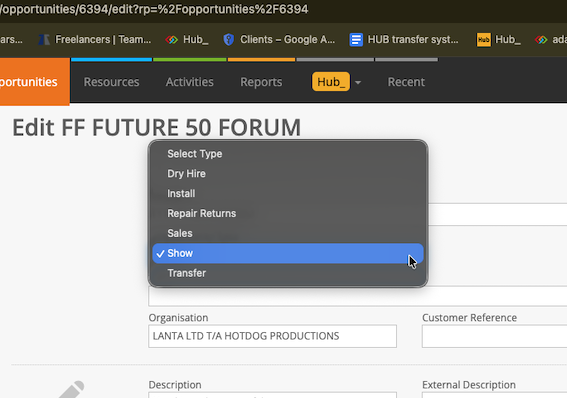
Task: Switch to the Activities tab
Action: 189,82
